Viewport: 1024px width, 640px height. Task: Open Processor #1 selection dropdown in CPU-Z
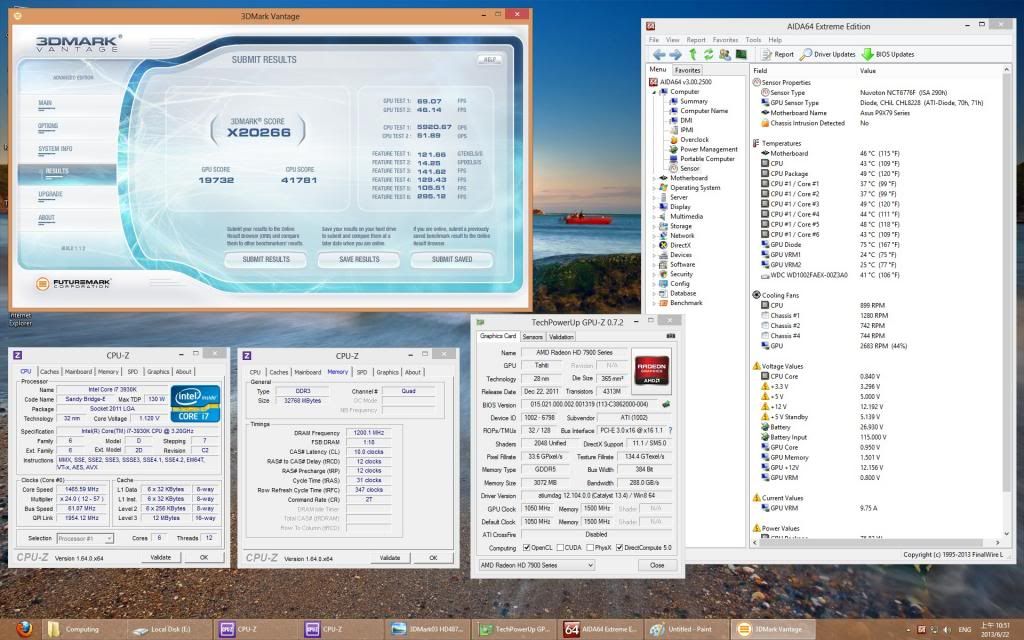click(x=85, y=538)
